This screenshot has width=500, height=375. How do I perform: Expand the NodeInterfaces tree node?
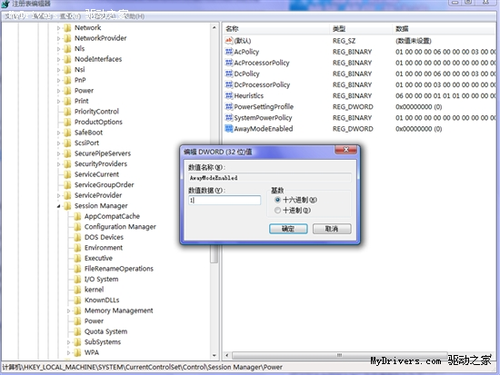point(59,59)
